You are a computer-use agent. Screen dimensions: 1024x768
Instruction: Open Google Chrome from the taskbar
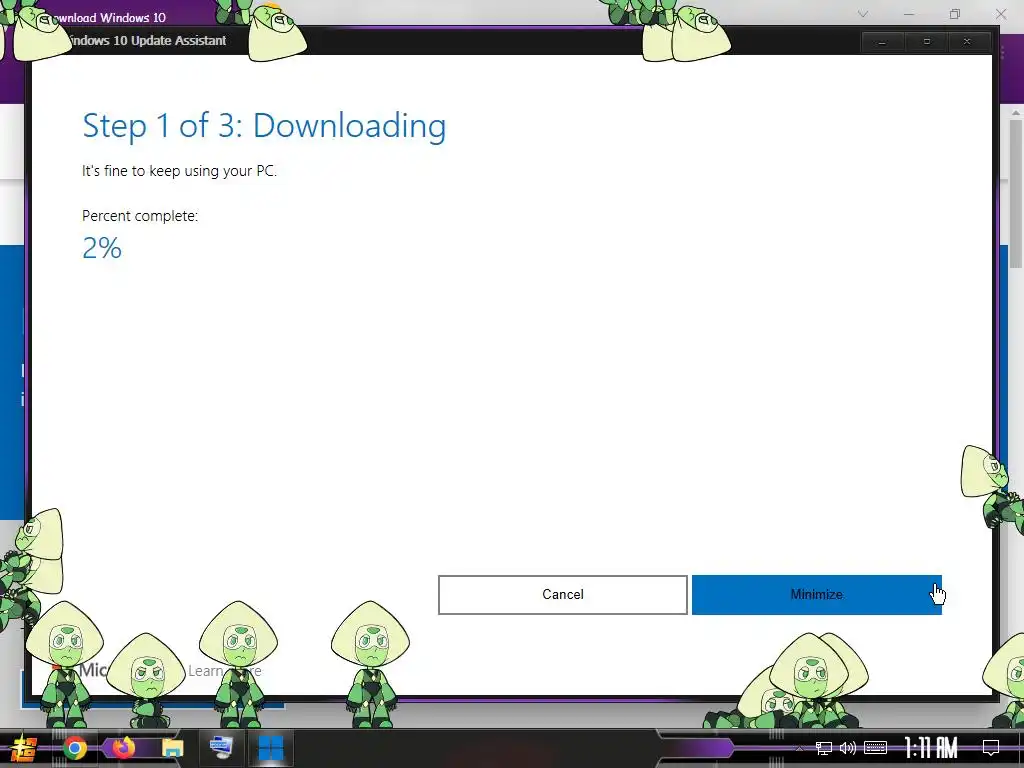click(74, 748)
